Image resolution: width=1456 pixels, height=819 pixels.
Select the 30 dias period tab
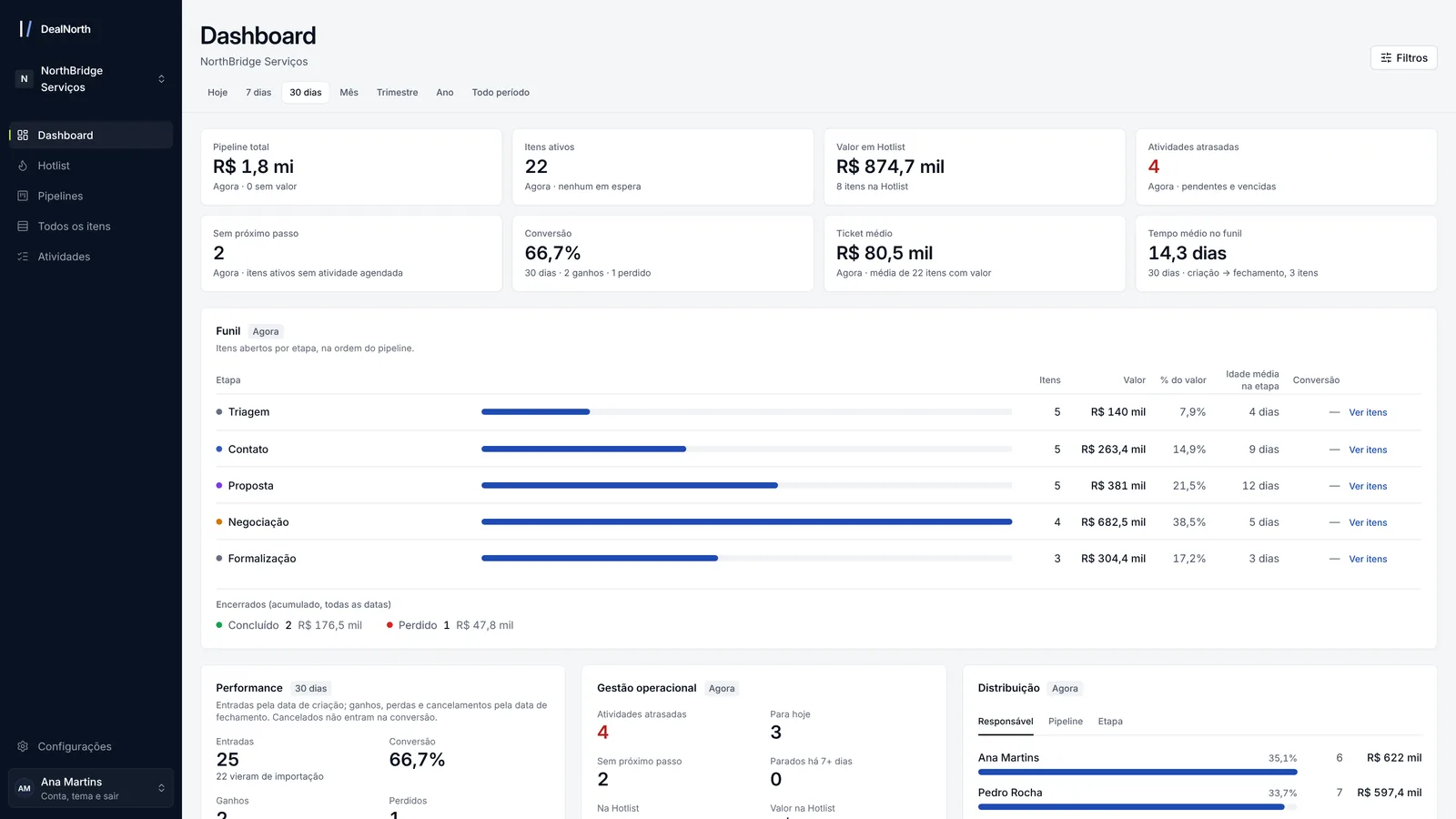tap(306, 93)
